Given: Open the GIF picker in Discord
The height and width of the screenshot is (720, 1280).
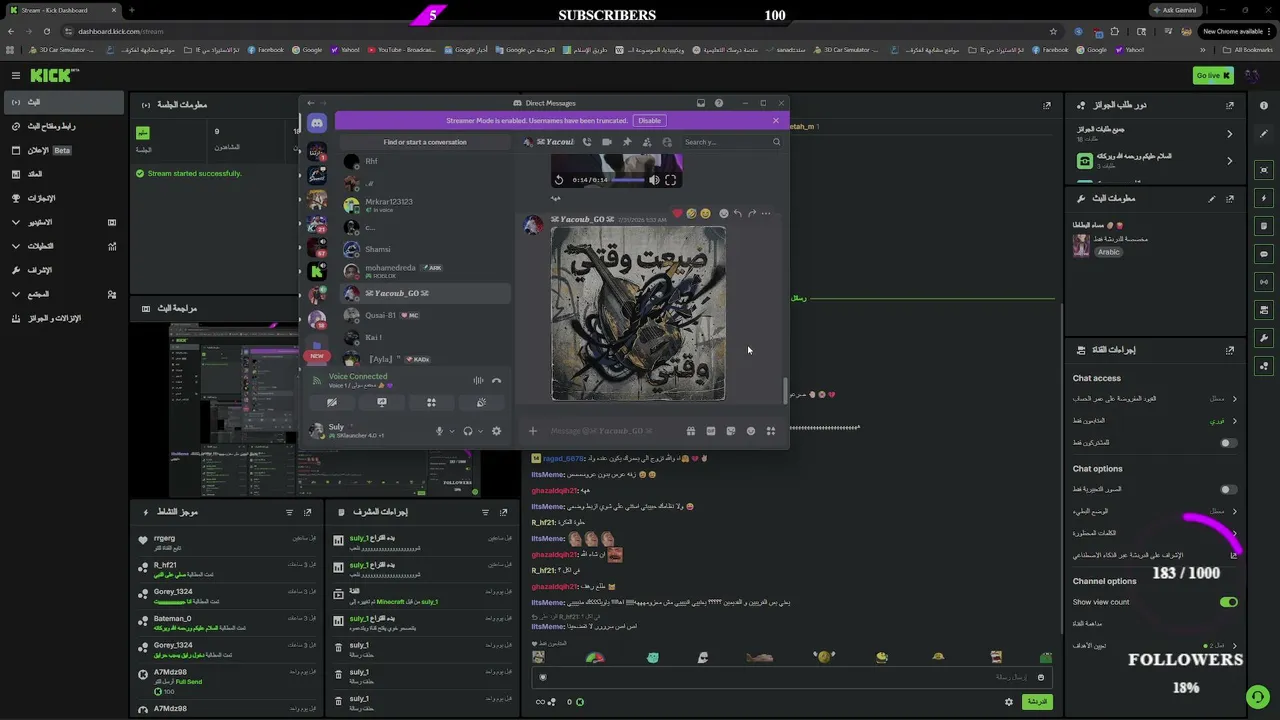Looking at the screenshot, I should [711, 431].
